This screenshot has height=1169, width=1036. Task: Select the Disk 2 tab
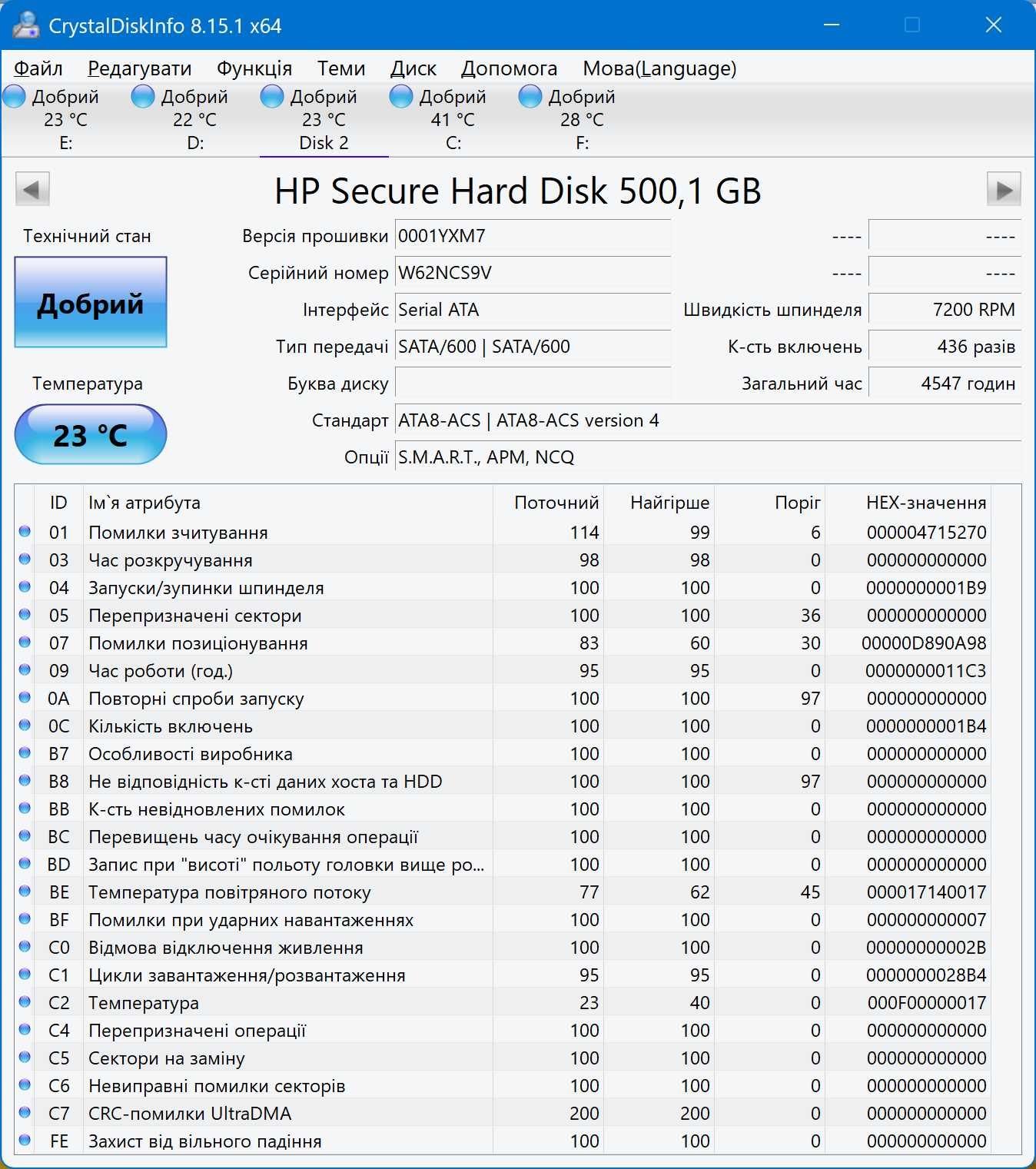[x=324, y=120]
